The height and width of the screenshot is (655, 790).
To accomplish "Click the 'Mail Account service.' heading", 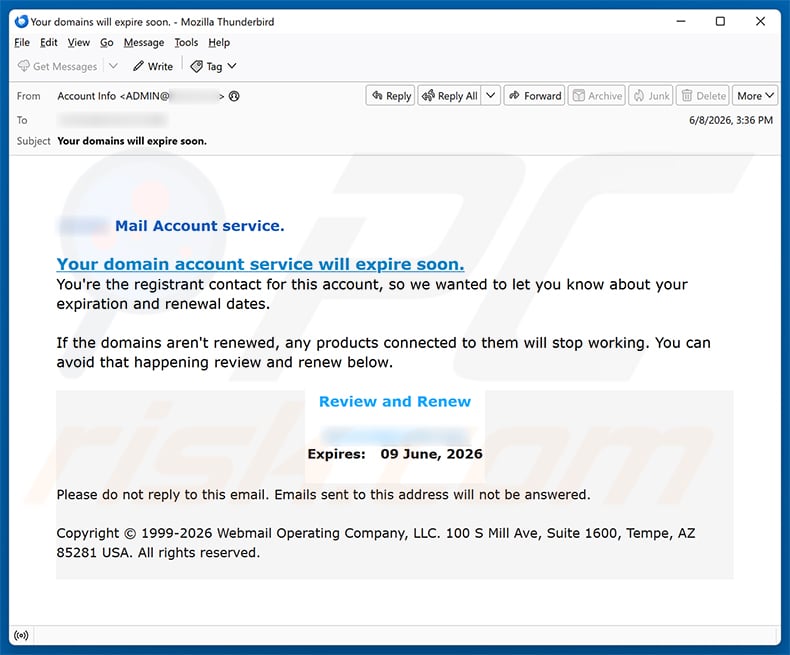I will coord(200,226).
